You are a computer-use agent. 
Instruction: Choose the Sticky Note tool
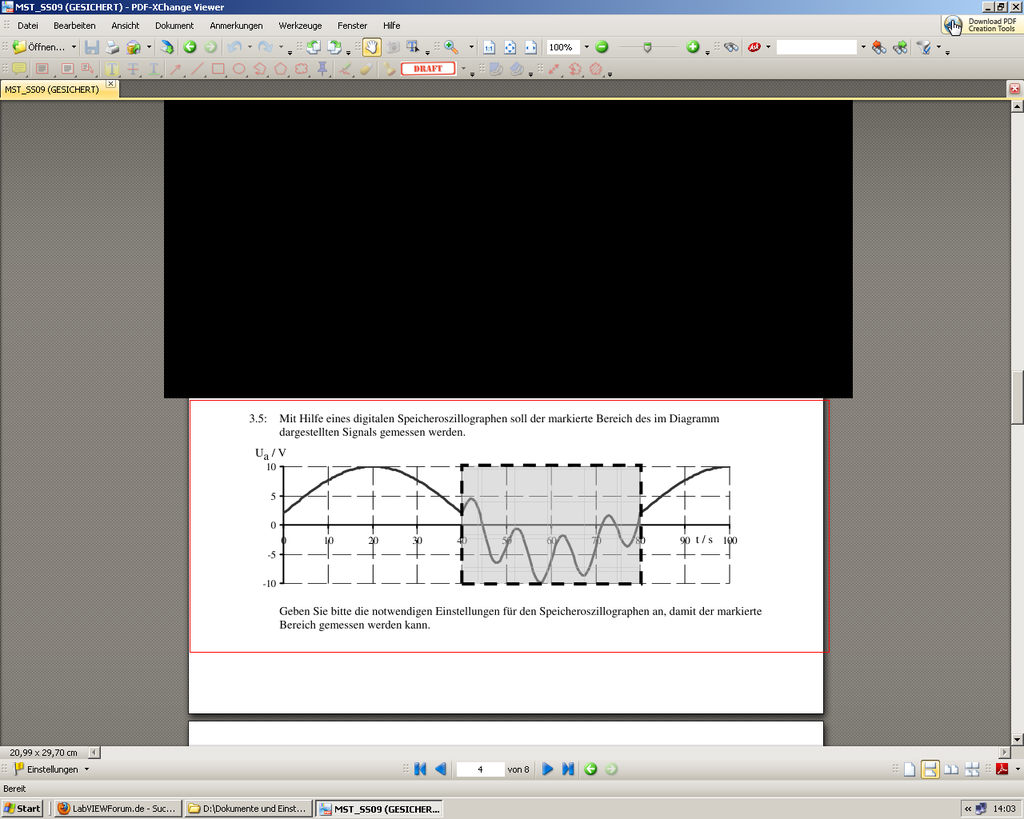pos(19,69)
